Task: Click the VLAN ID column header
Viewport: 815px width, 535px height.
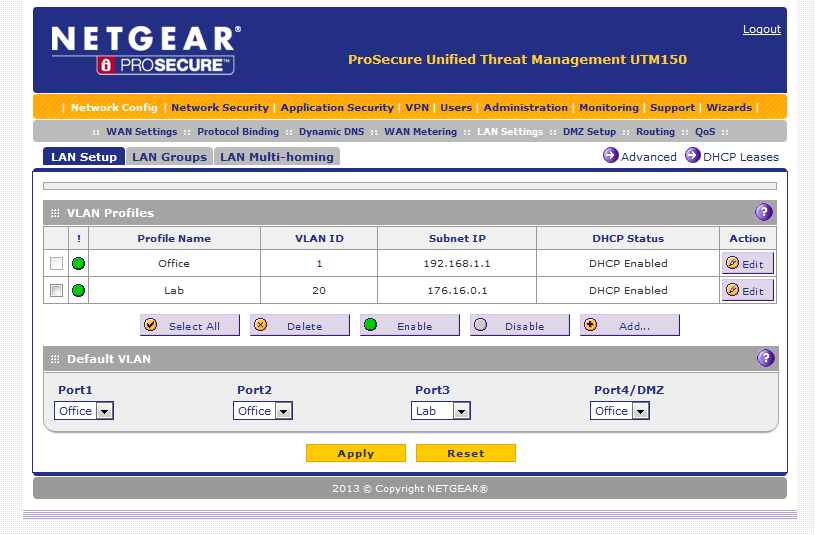Action: point(319,239)
